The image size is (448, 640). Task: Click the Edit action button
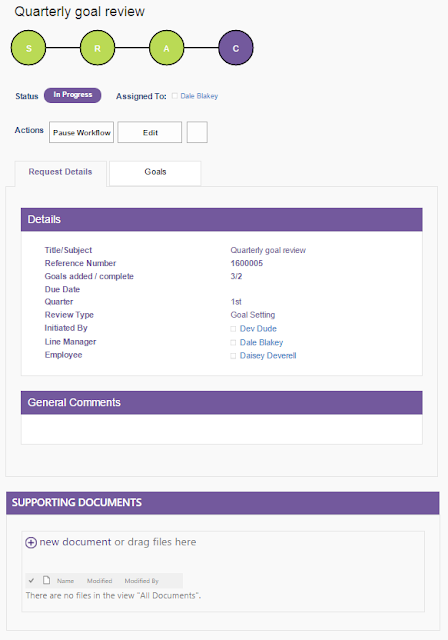pyautogui.click(x=150, y=132)
